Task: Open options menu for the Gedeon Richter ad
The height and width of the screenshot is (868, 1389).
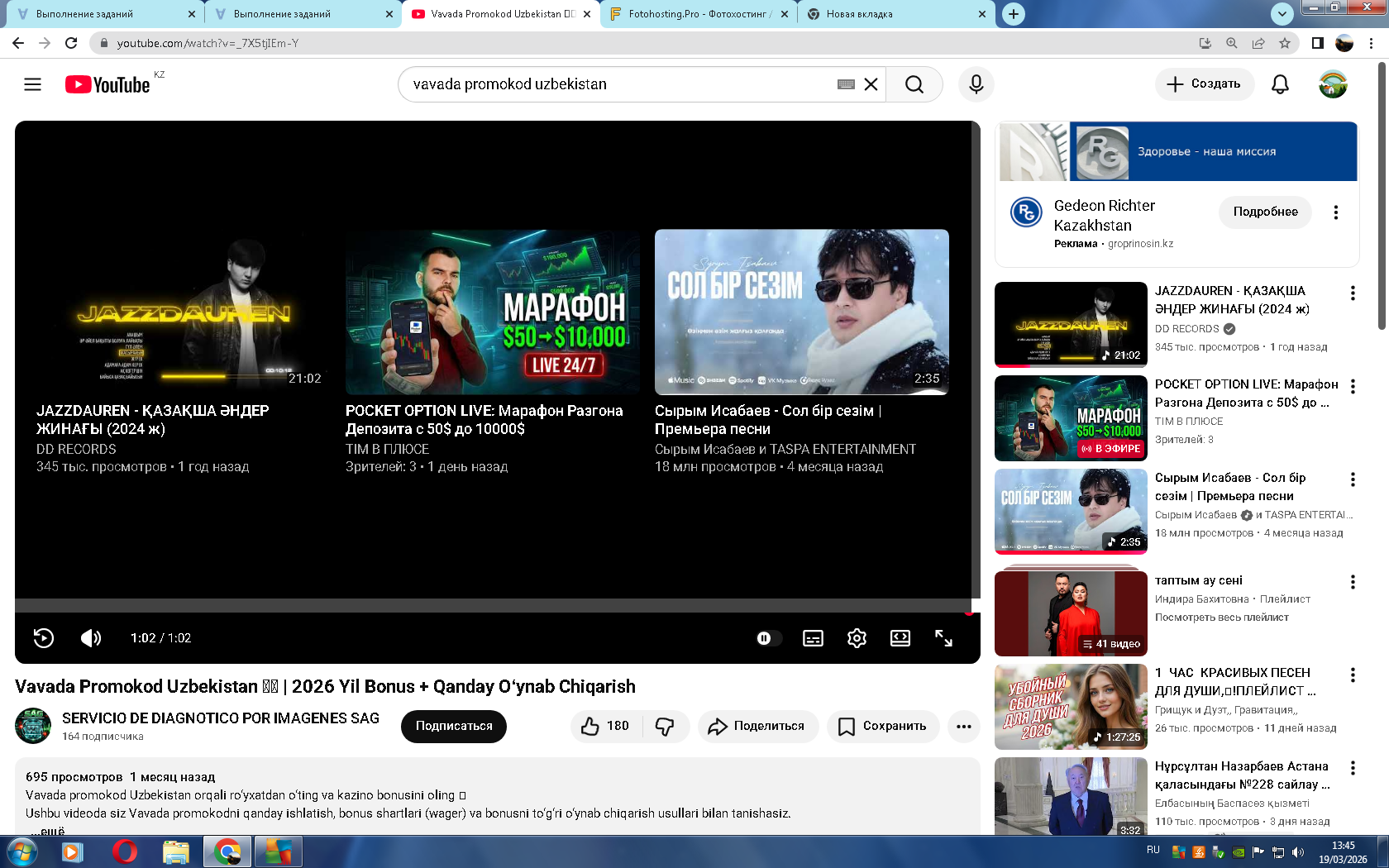Action: [x=1335, y=212]
